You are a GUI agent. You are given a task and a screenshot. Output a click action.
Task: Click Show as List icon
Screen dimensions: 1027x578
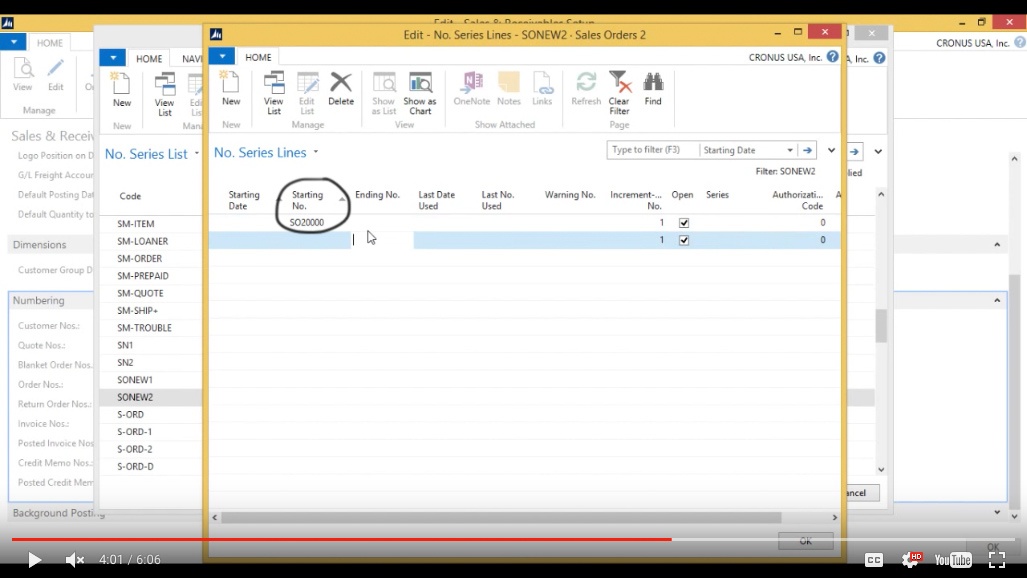384,93
